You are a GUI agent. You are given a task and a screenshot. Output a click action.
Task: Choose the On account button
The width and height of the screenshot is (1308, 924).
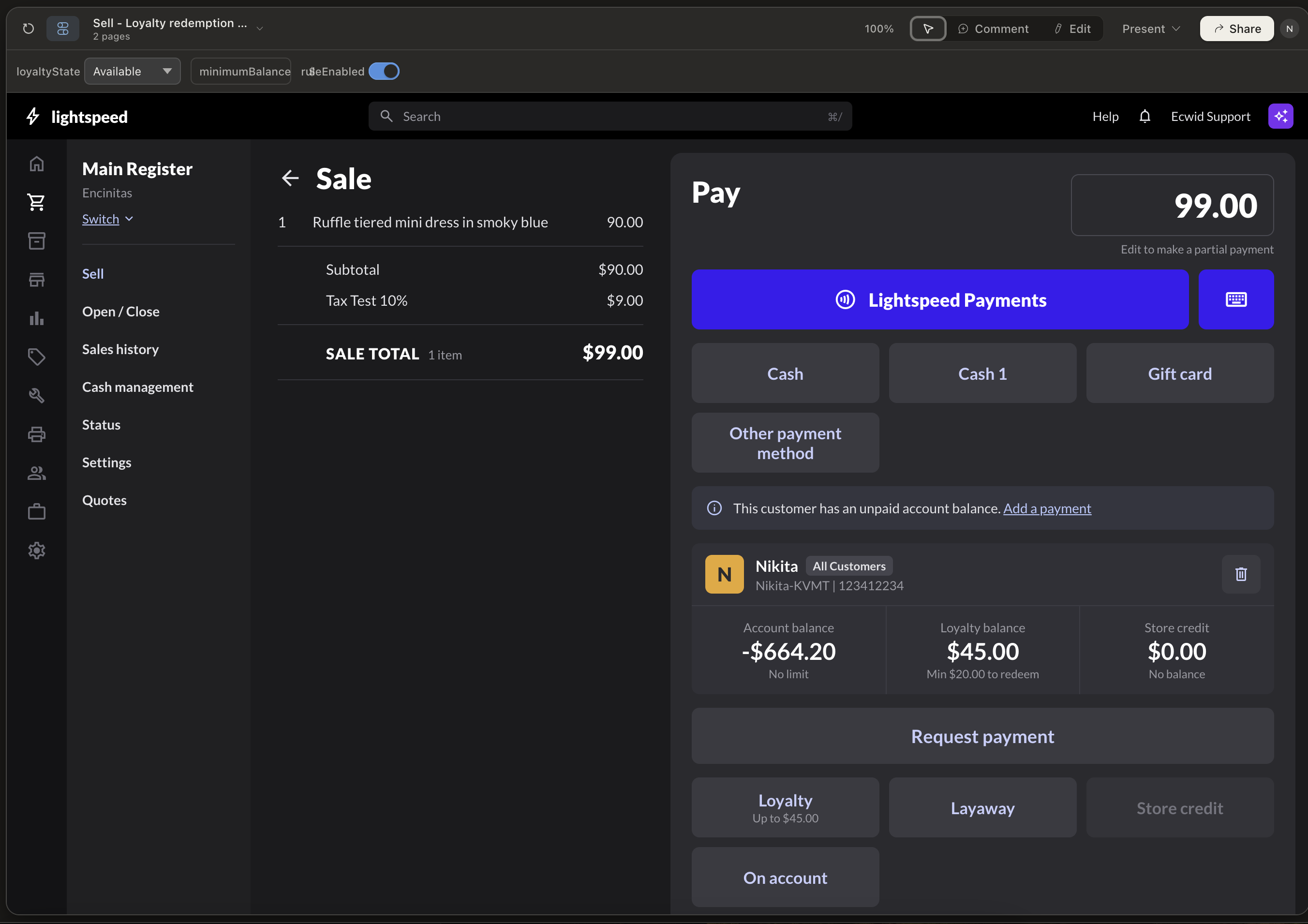coord(785,877)
